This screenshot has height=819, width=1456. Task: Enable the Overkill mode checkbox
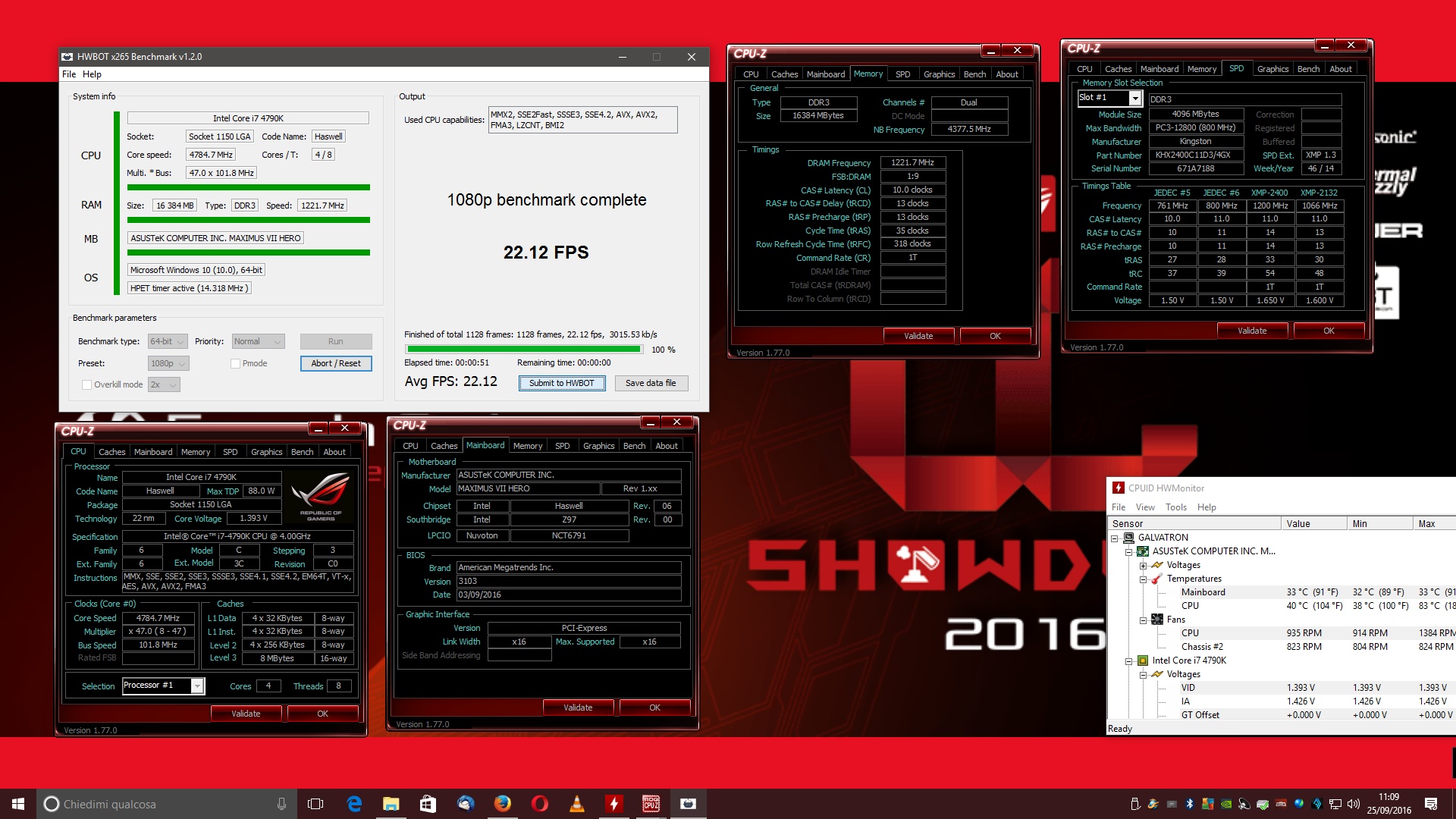[86, 384]
